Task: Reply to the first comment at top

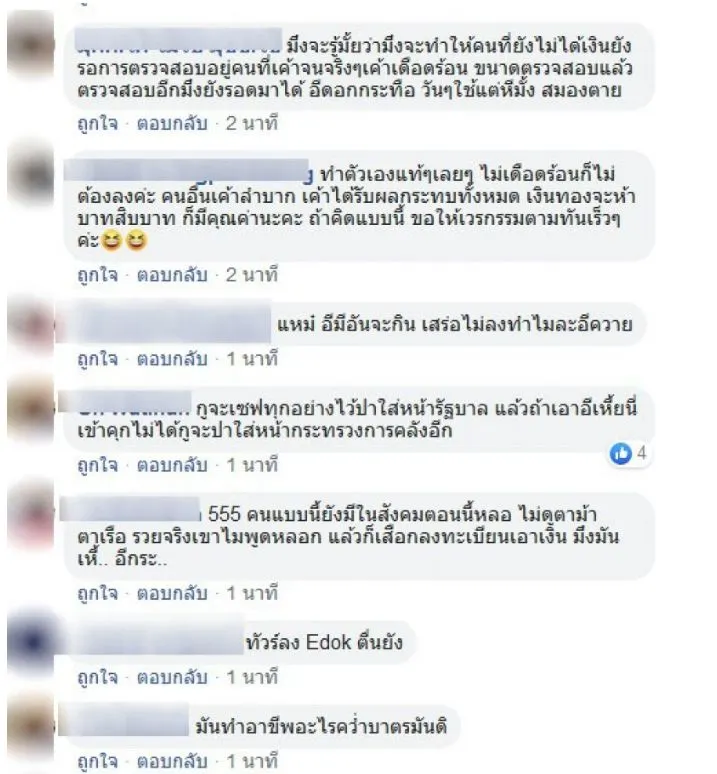Action: coord(172,123)
